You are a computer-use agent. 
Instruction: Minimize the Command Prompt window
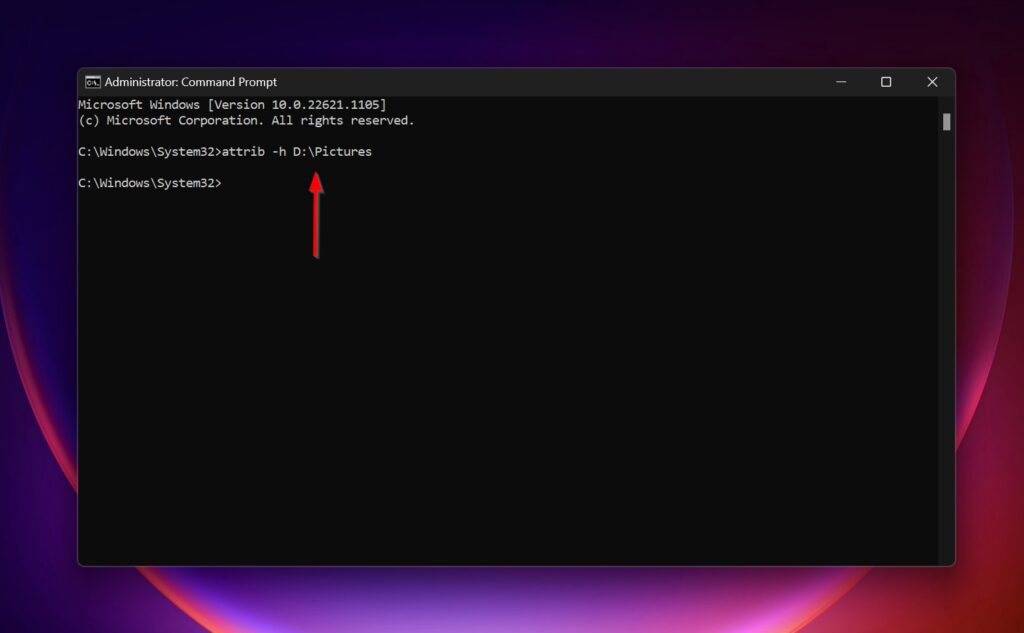(x=840, y=82)
